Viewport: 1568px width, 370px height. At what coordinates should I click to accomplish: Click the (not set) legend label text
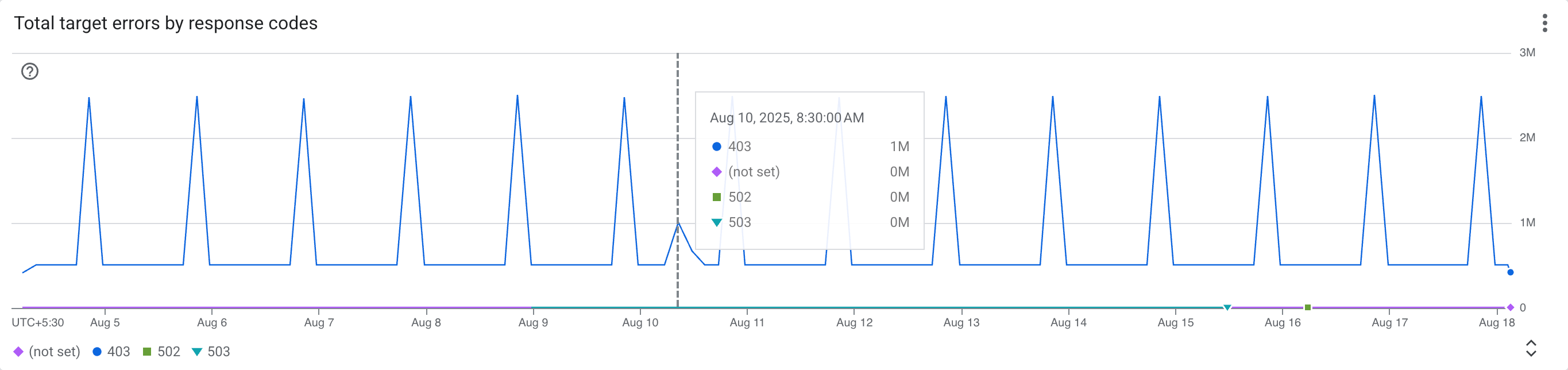pyautogui.click(x=55, y=351)
